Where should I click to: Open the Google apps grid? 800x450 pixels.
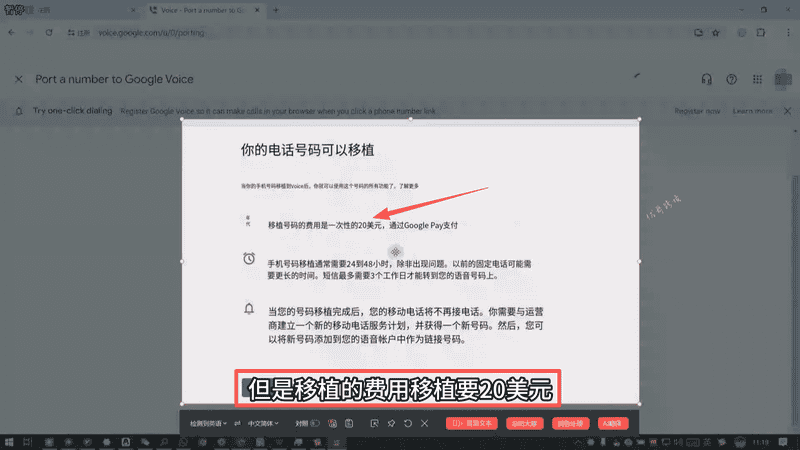(757, 79)
